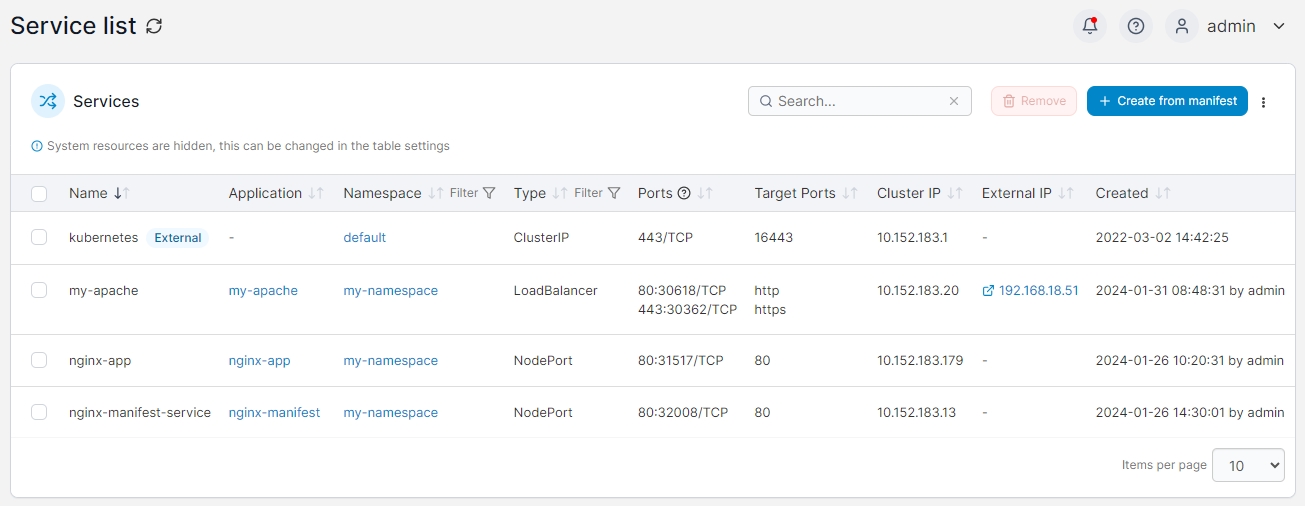Open the three-dot table settings menu
Screen dimensions: 1305x506
coord(1263,102)
